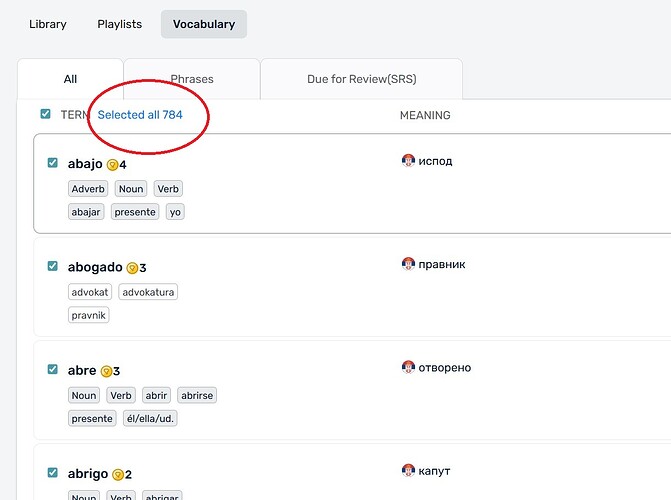Click the meaning отворено
This screenshot has width=671, height=500.
pyautogui.click(x=445, y=368)
